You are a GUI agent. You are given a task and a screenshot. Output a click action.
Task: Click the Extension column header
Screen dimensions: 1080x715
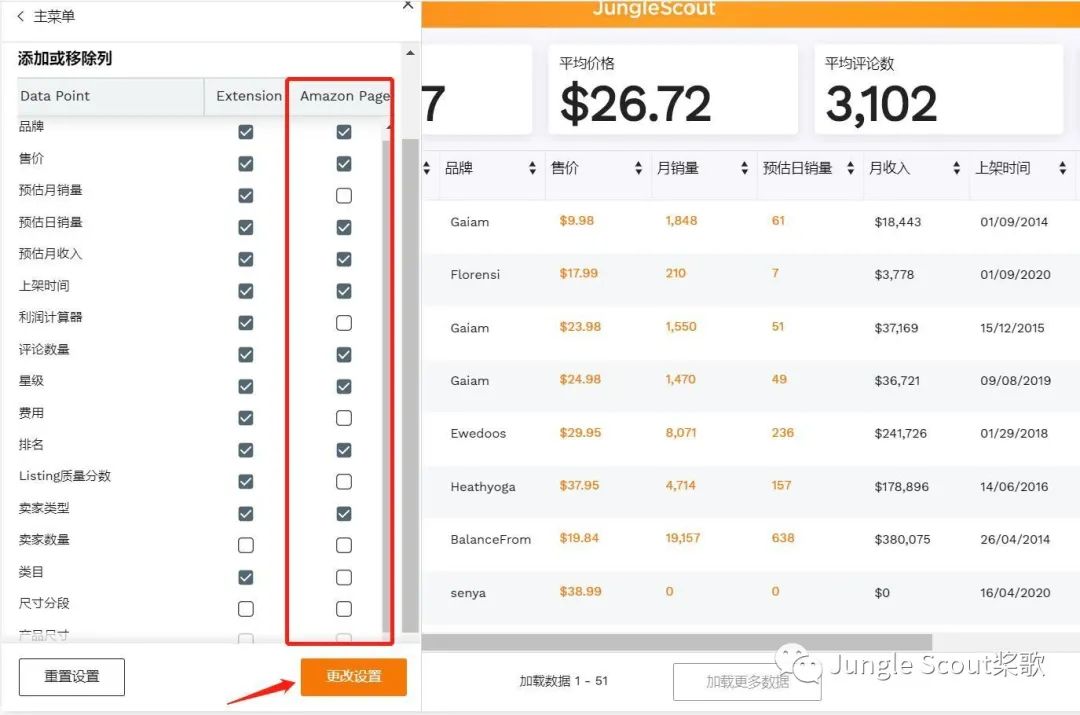[249, 96]
